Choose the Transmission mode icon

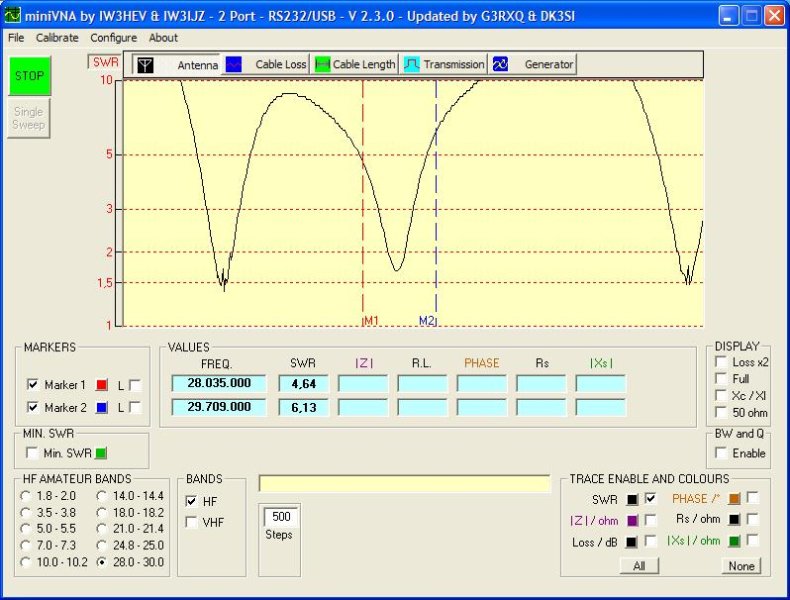pos(412,64)
